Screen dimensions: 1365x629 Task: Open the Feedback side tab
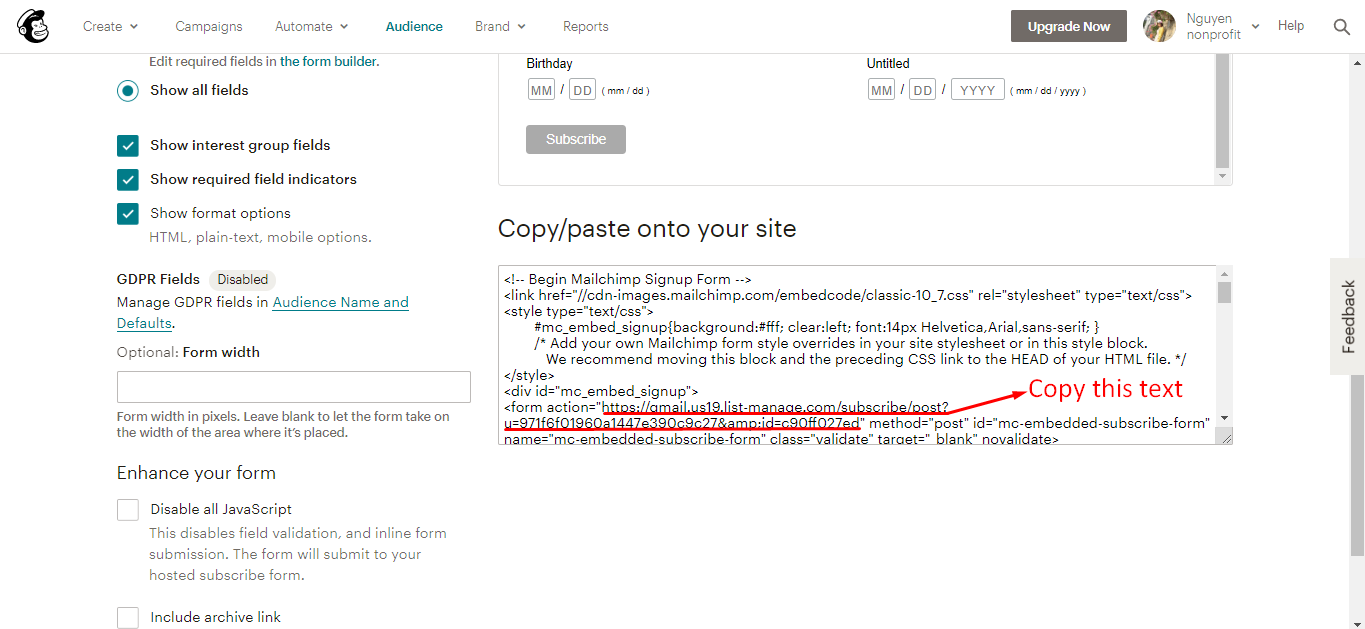pos(1348,316)
